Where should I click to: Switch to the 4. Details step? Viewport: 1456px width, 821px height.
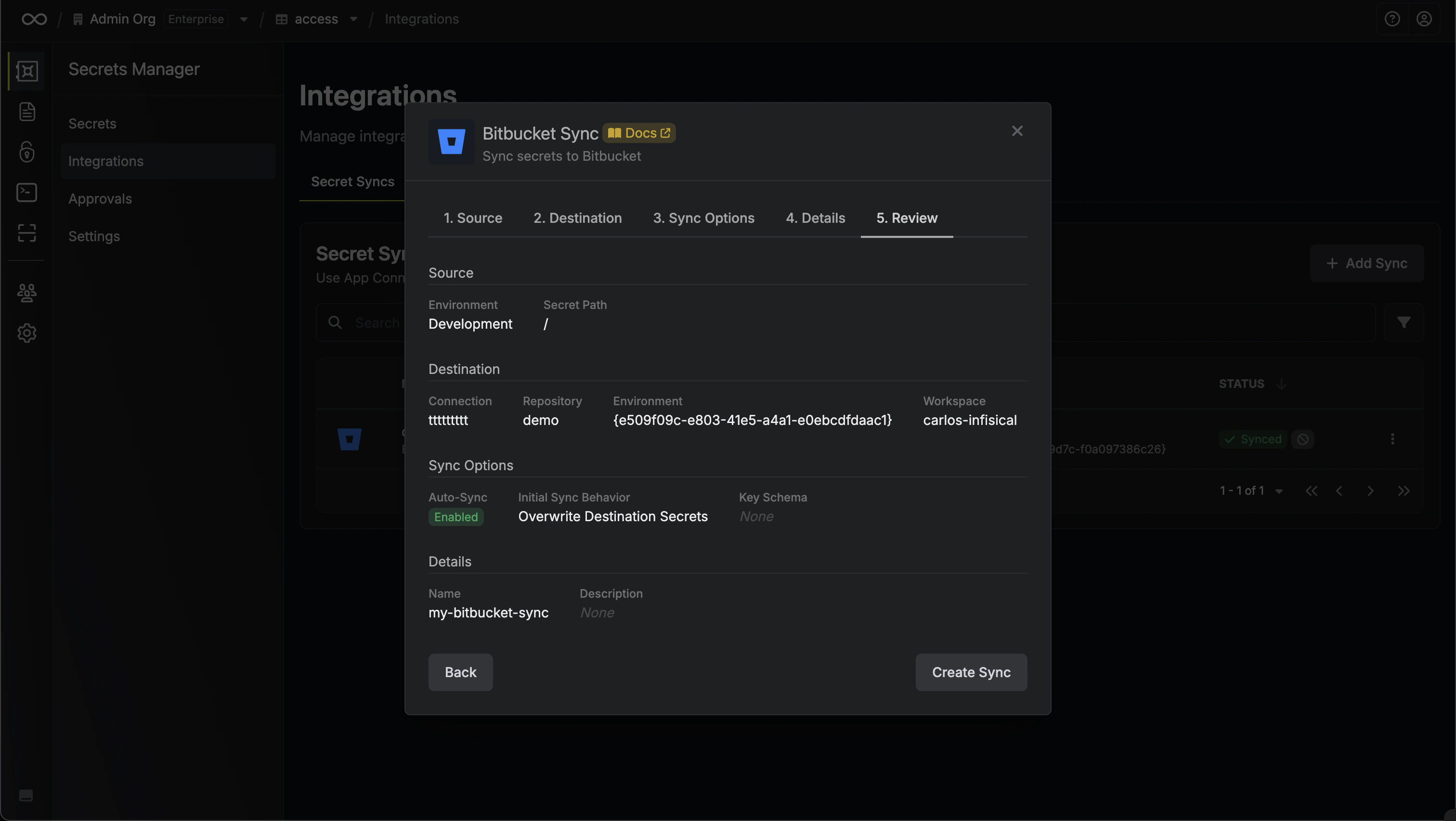point(815,218)
